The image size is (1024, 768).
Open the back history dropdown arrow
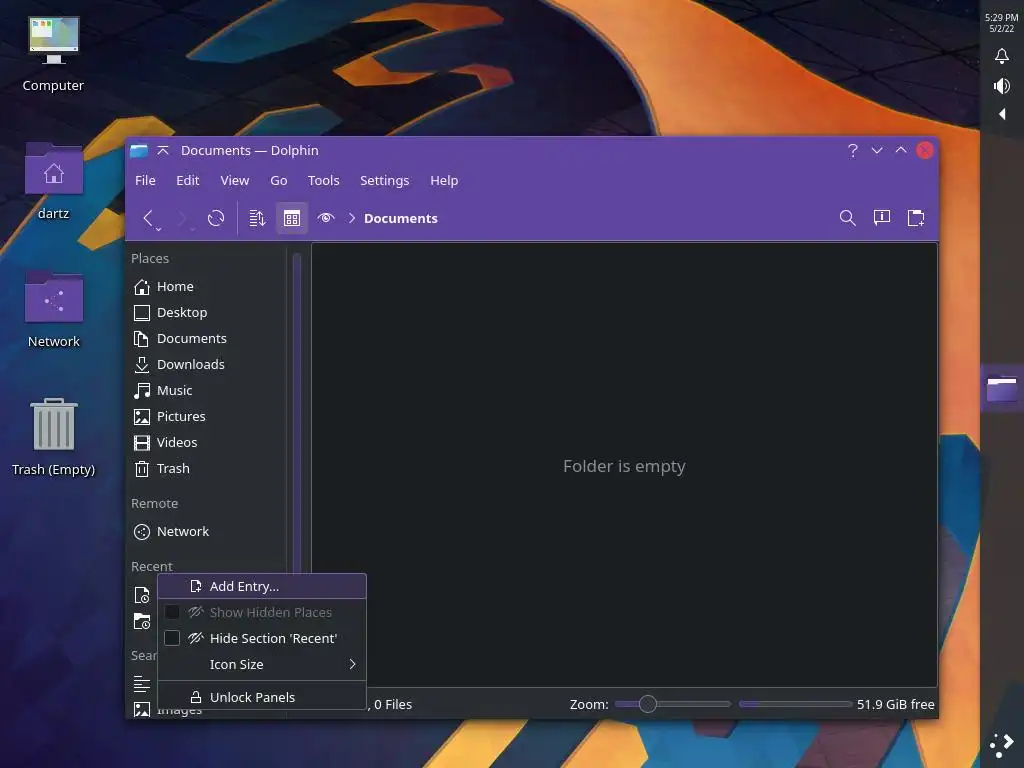click(158, 229)
